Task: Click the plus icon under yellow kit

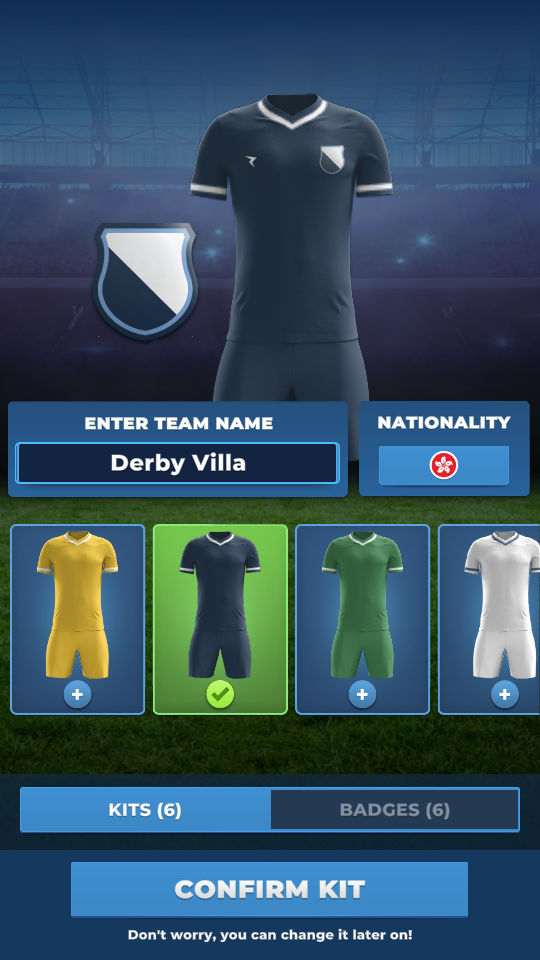Action: click(x=77, y=694)
